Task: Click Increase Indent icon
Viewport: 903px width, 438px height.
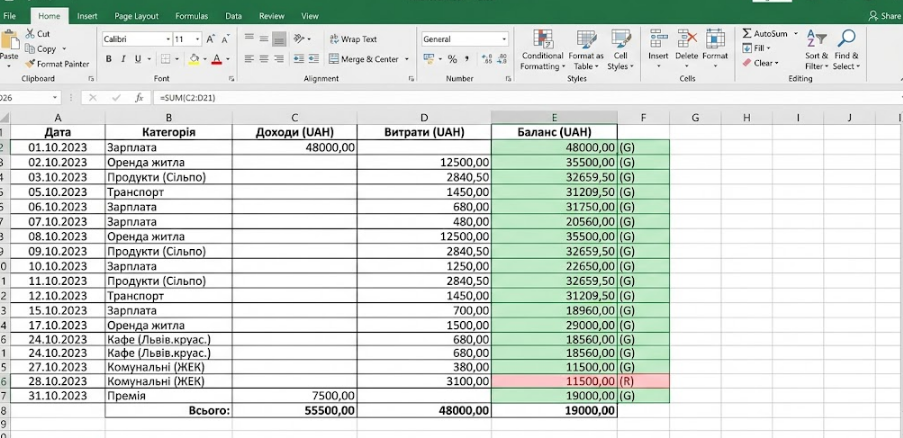Action: coord(313,59)
